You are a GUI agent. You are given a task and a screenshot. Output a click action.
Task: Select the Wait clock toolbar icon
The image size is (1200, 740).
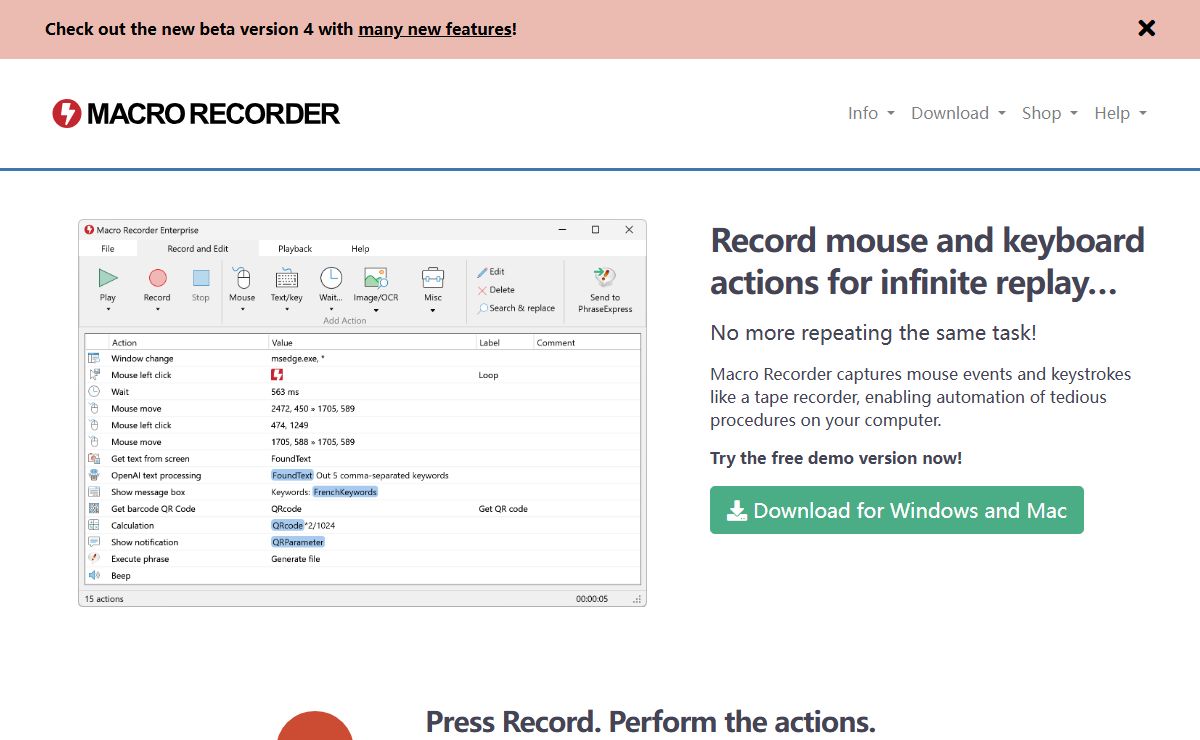[x=331, y=278]
